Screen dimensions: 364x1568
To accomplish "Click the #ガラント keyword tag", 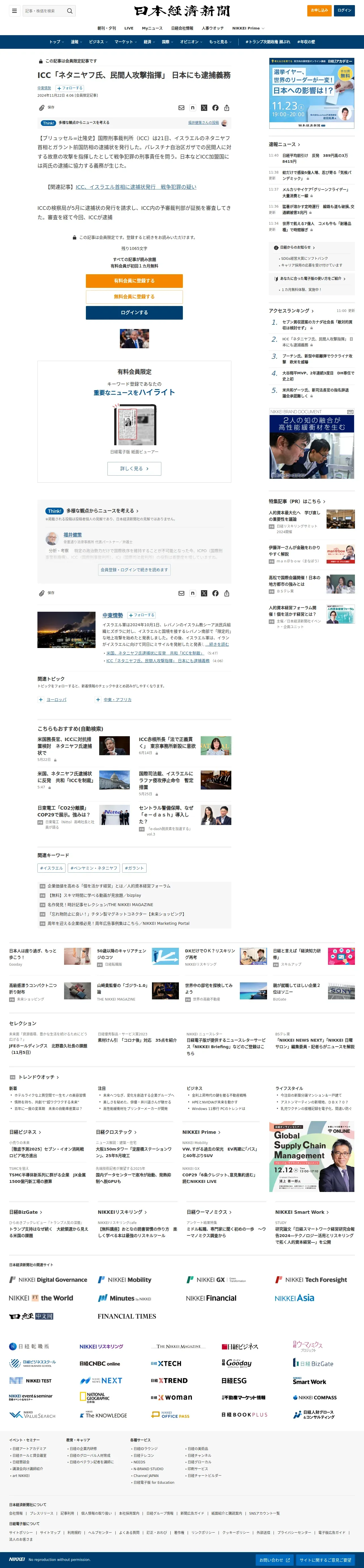I will 135,868.
